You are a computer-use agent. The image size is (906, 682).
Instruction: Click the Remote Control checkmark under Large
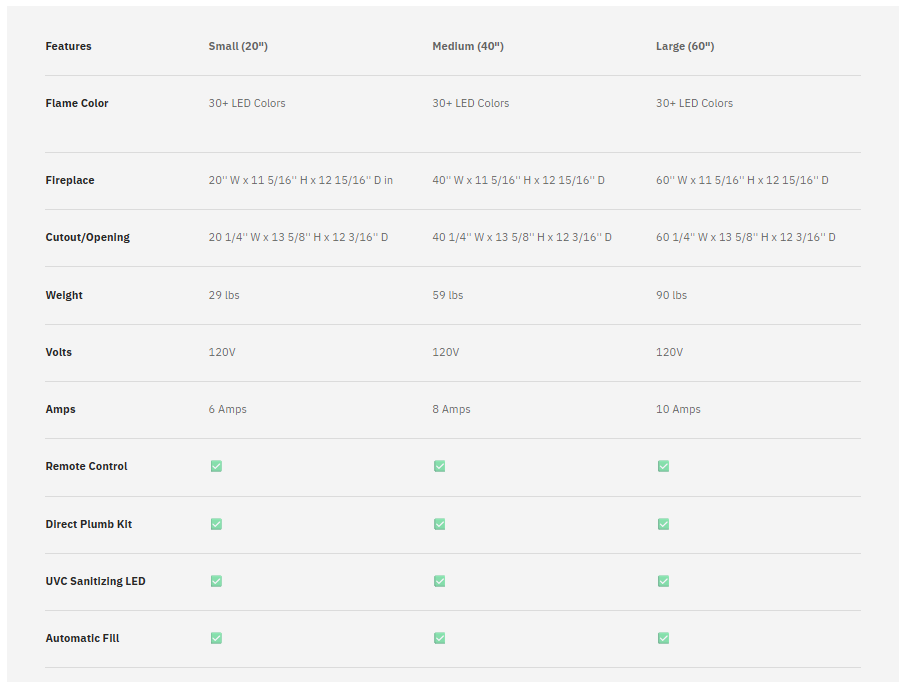click(x=663, y=466)
